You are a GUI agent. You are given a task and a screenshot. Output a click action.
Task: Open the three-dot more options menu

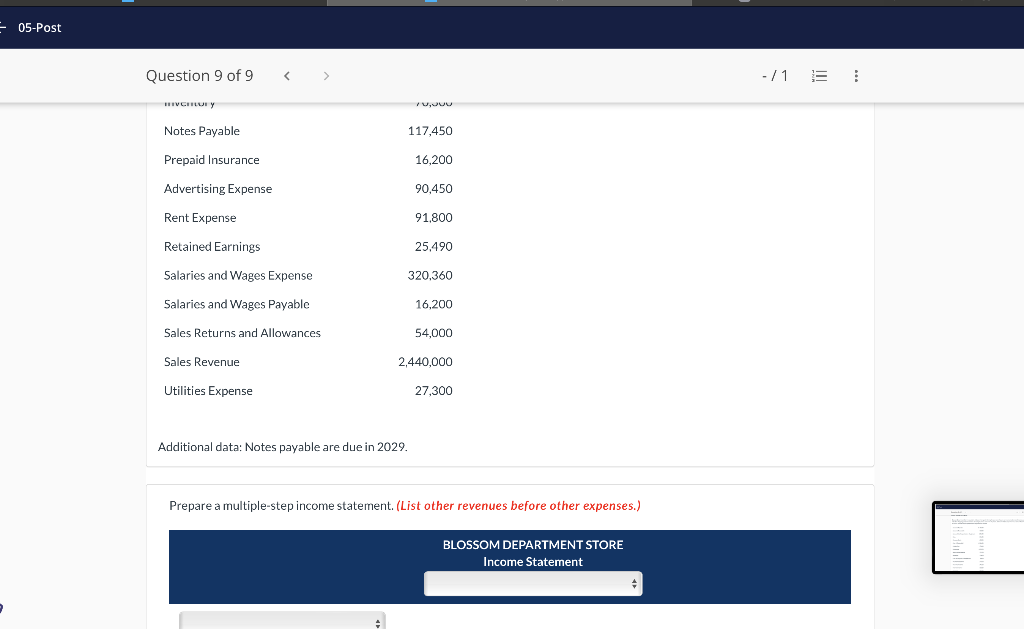click(x=856, y=76)
